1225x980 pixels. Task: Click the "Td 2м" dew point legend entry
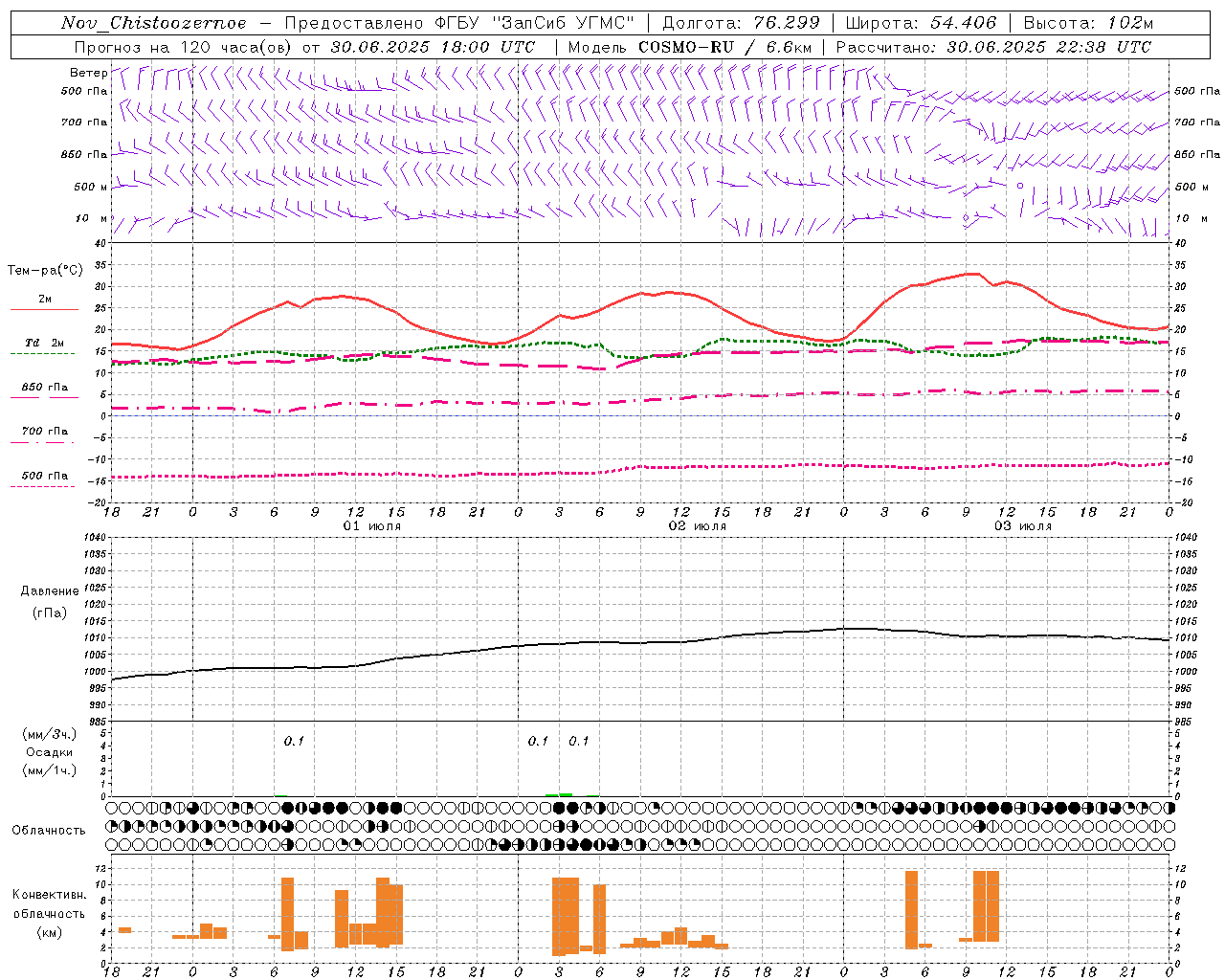[45, 343]
